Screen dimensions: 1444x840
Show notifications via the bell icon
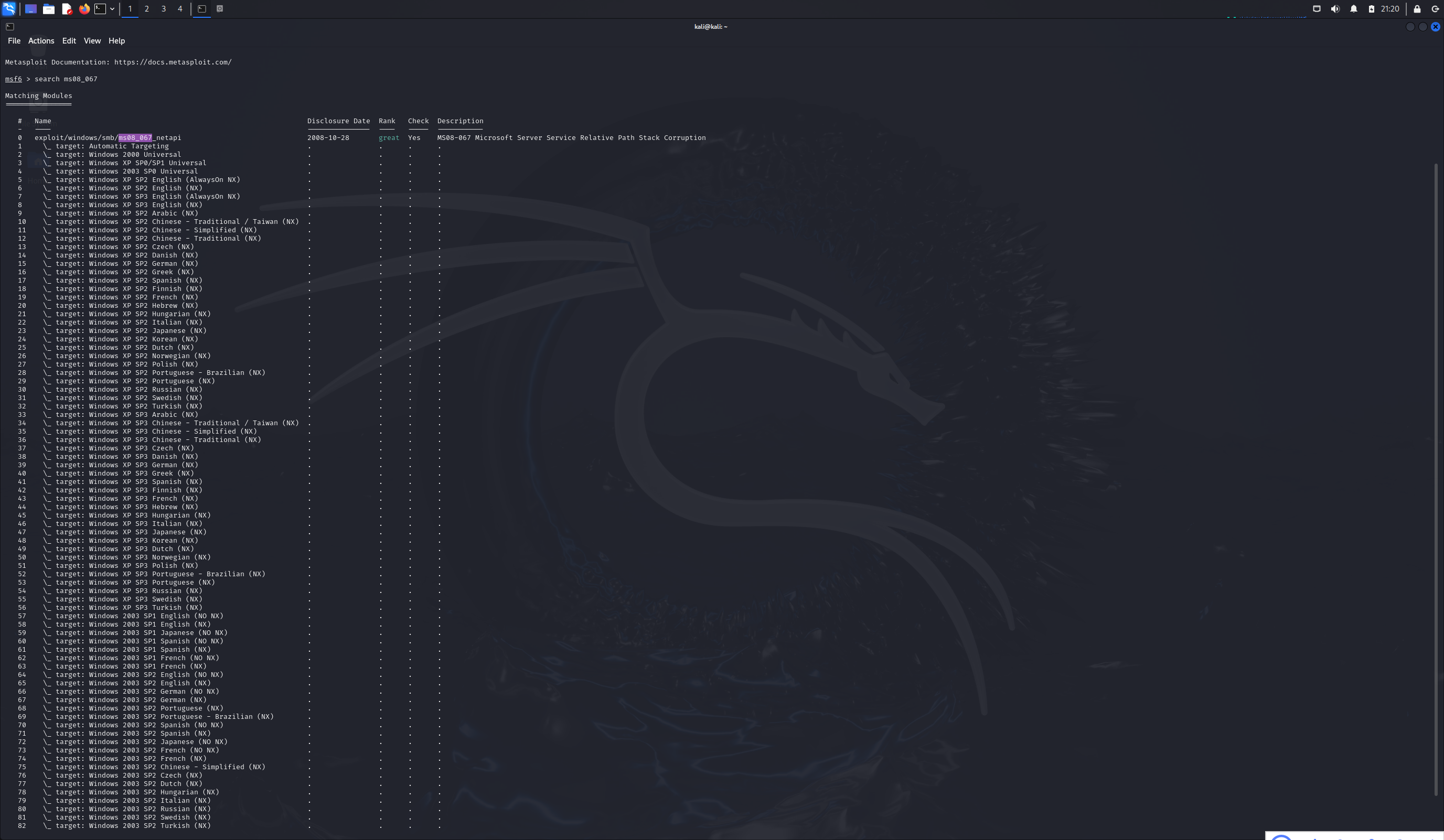pos(1353,8)
